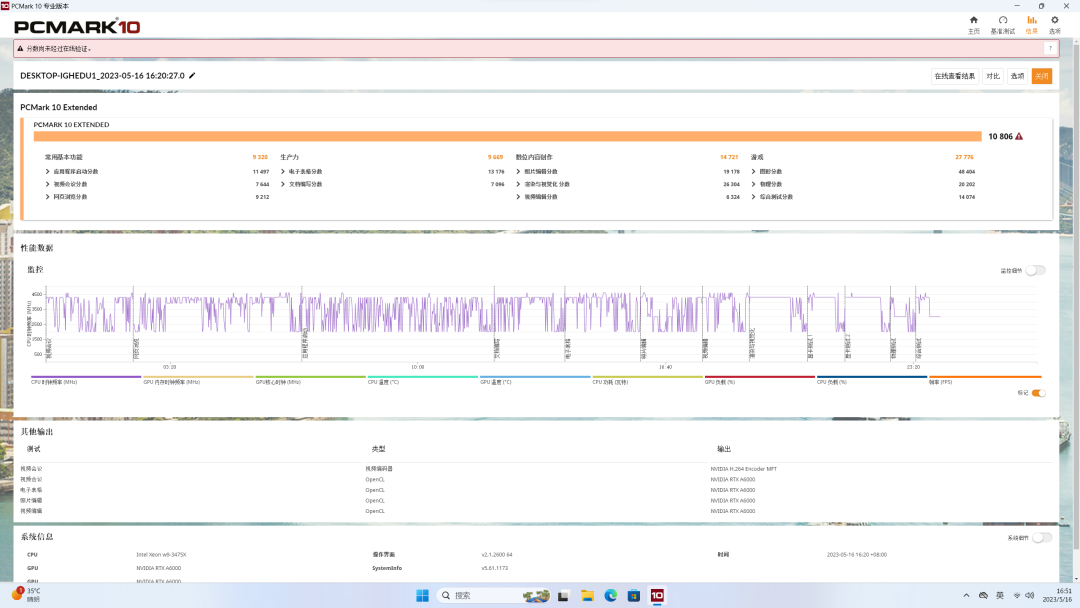Screen dimensions: 1080x608
Task: Toggle CPU 时钟频率 (MHz) purple legend
Action: (85, 379)
